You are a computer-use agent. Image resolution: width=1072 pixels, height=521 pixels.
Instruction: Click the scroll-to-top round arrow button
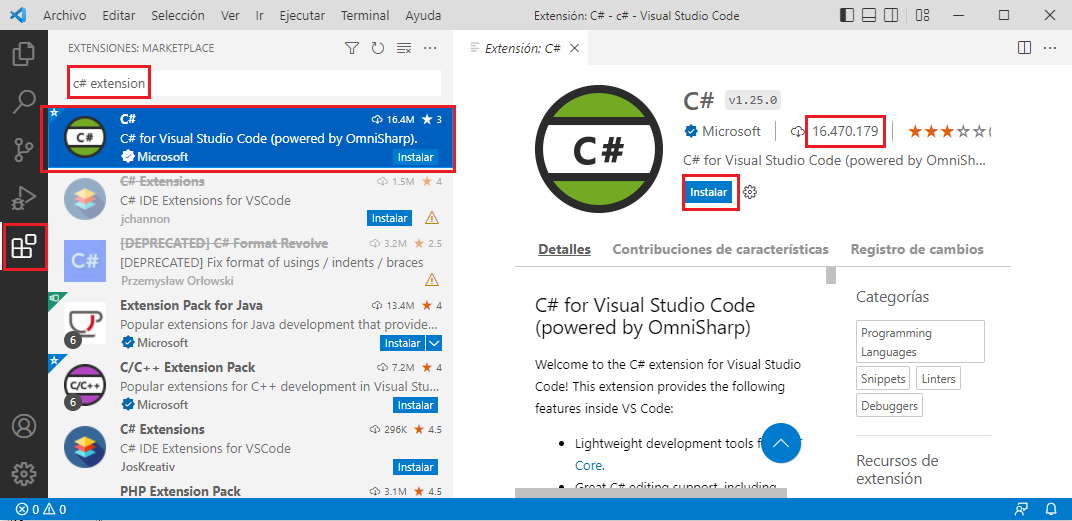781,443
